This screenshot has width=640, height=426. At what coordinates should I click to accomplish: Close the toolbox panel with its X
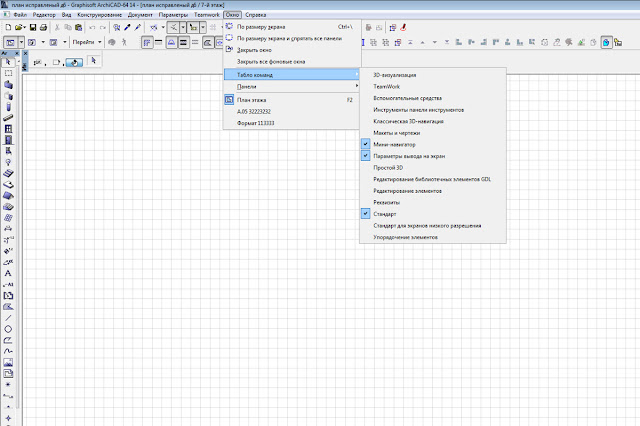pyautogui.click(x=17, y=53)
